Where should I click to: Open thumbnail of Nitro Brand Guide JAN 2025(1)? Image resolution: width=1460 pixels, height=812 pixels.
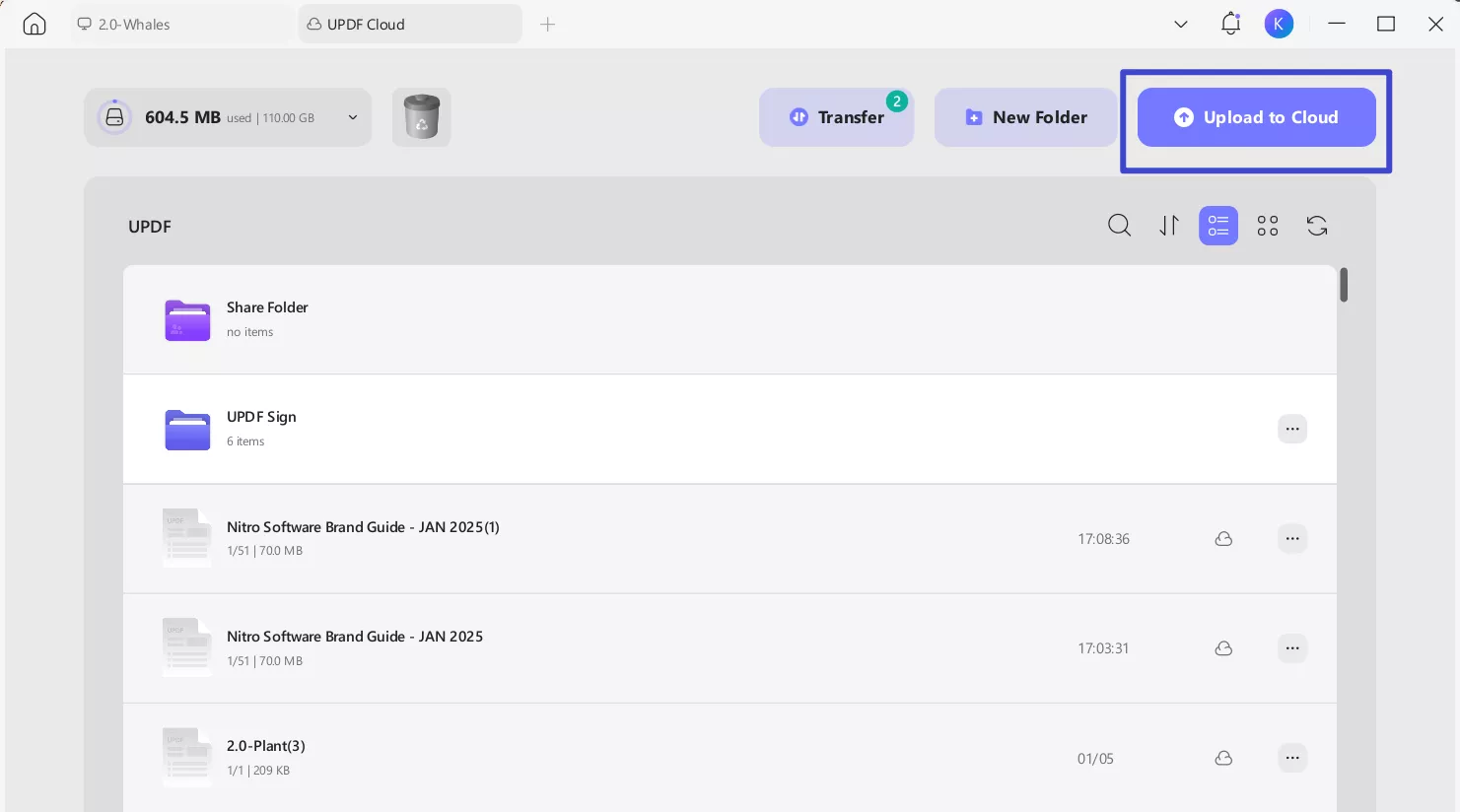point(187,538)
